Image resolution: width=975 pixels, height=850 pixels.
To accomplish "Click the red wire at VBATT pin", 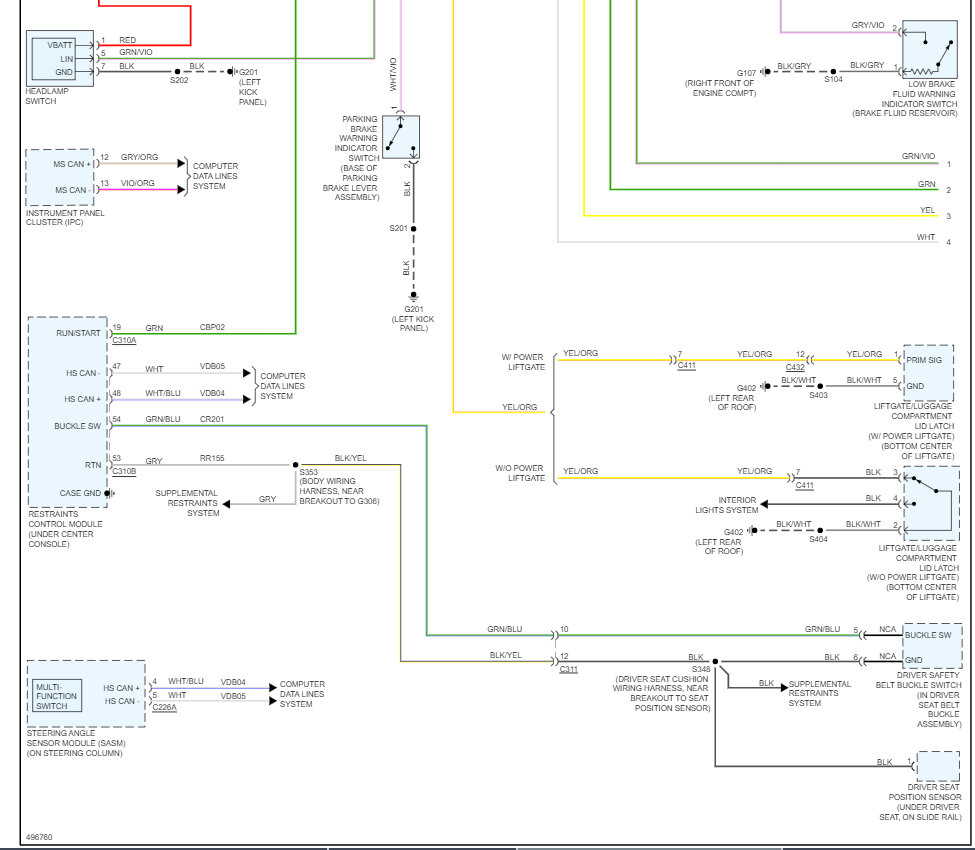I will coord(150,45).
